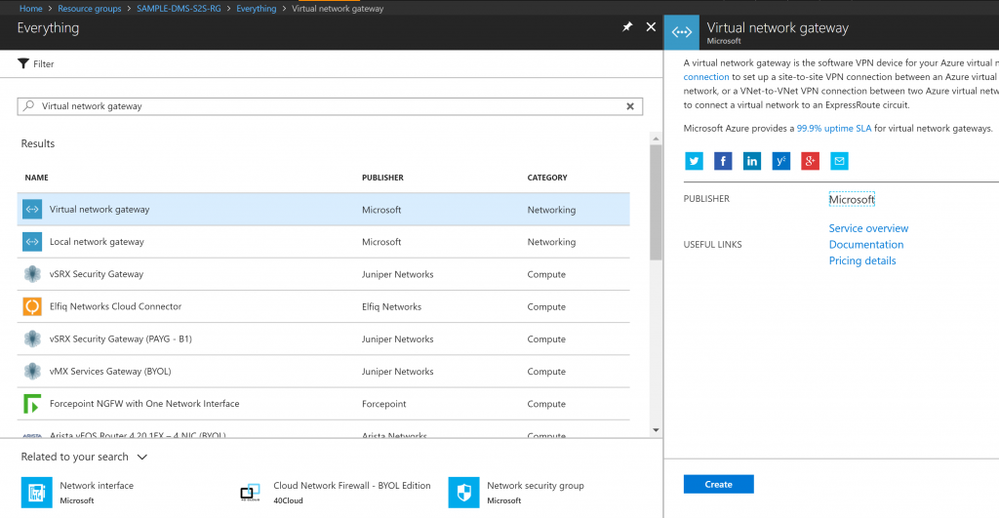Click the scrollbar down arrow
The width and height of the screenshot is (999, 518).
(x=656, y=430)
